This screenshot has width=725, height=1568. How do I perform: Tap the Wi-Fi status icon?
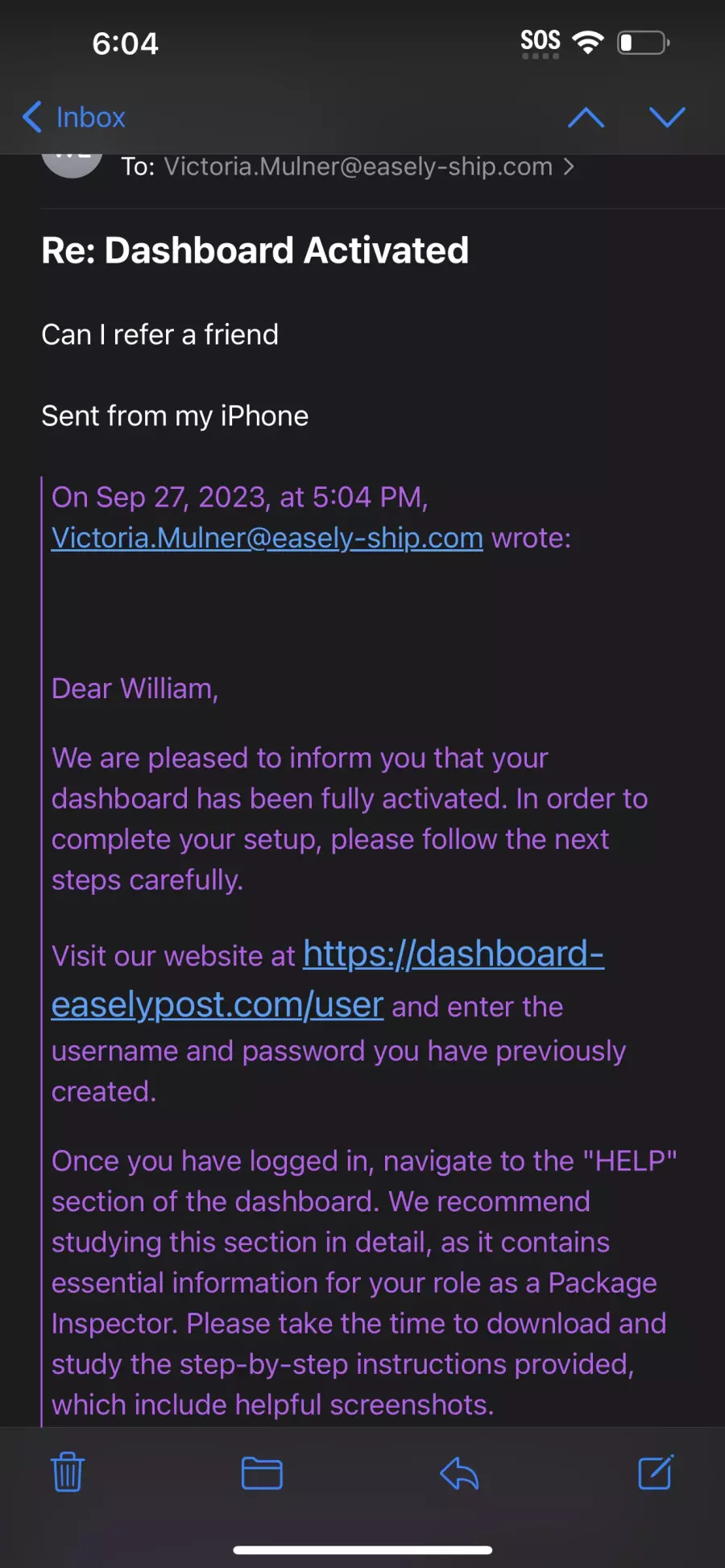coord(588,42)
